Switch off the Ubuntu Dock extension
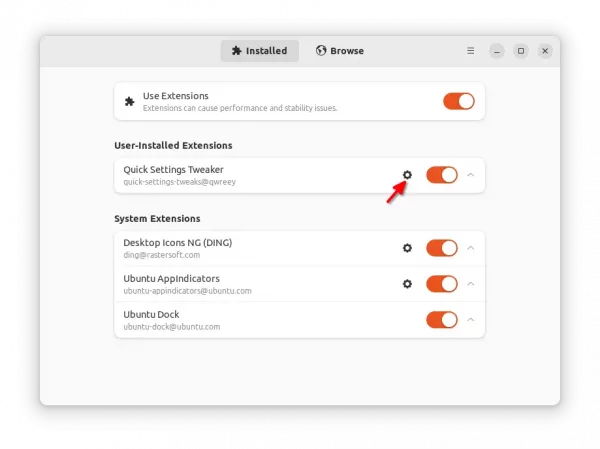This screenshot has height=449, width=600. coord(441,320)
